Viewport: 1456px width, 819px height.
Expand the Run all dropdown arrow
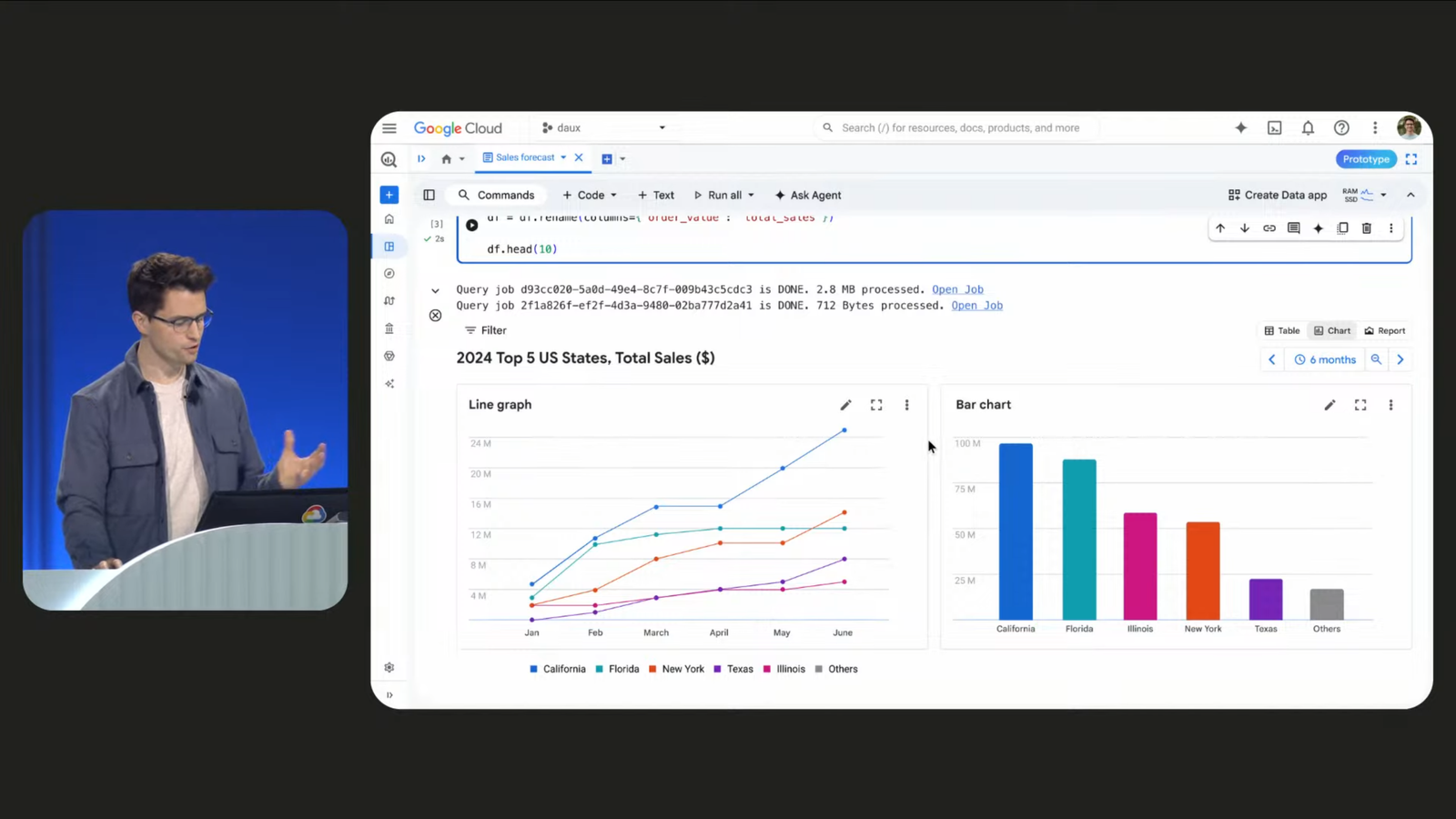click(751, 196)
